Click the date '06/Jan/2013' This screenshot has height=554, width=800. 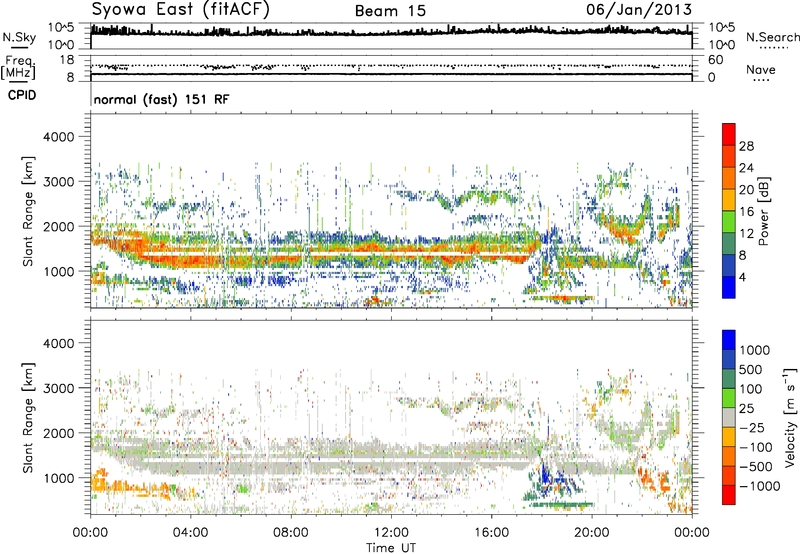coord(639,9)
